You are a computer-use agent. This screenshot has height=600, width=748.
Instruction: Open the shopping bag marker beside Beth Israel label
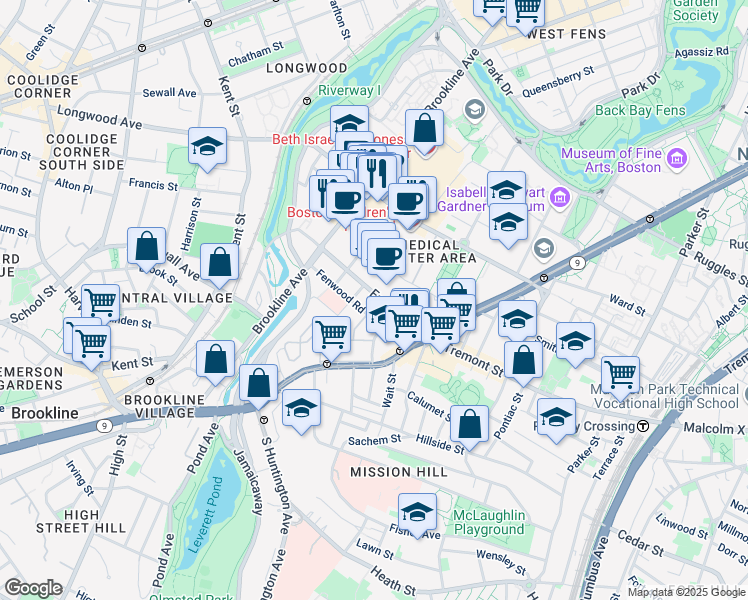pos(425,129)
